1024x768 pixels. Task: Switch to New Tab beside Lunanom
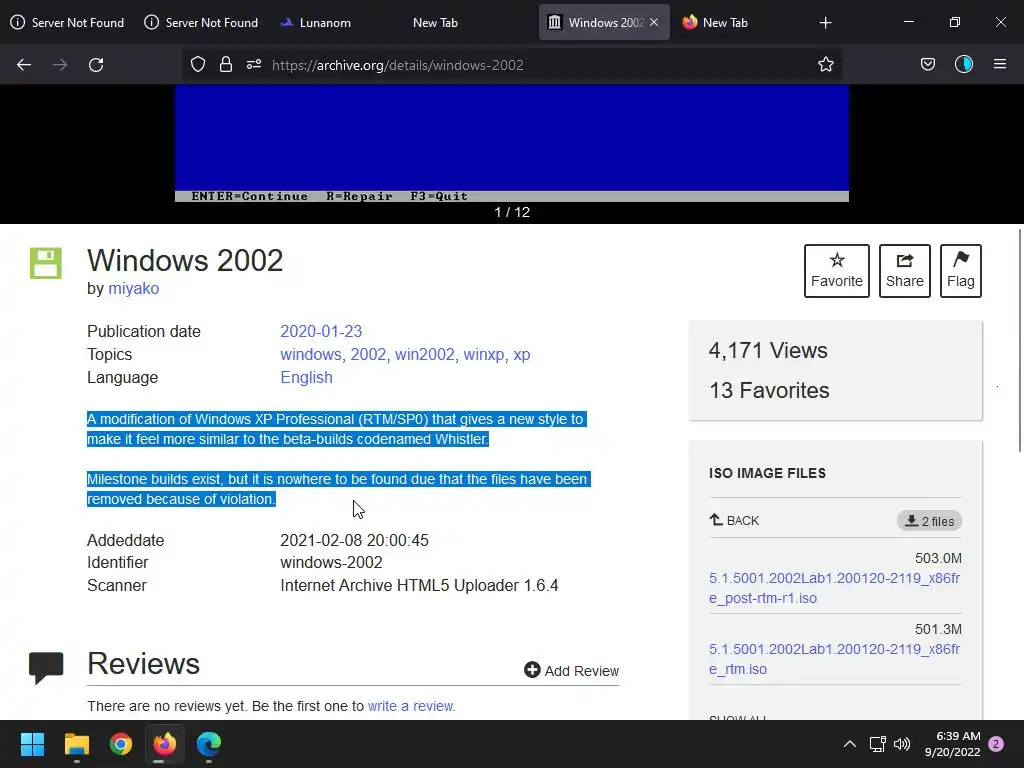tap(436, 22)
